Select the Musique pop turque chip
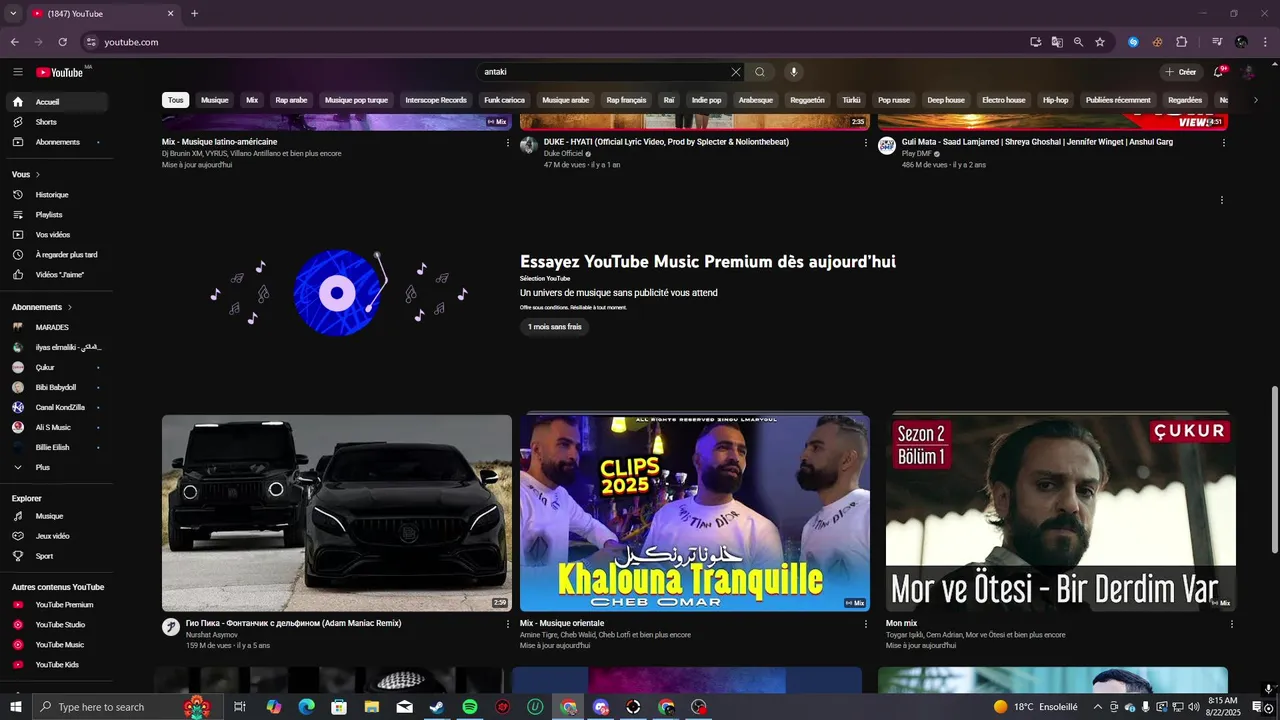 [356, 100]
